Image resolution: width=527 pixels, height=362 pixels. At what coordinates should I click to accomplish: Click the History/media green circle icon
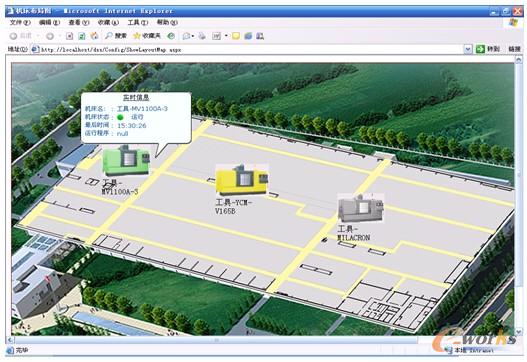(171, 36)
